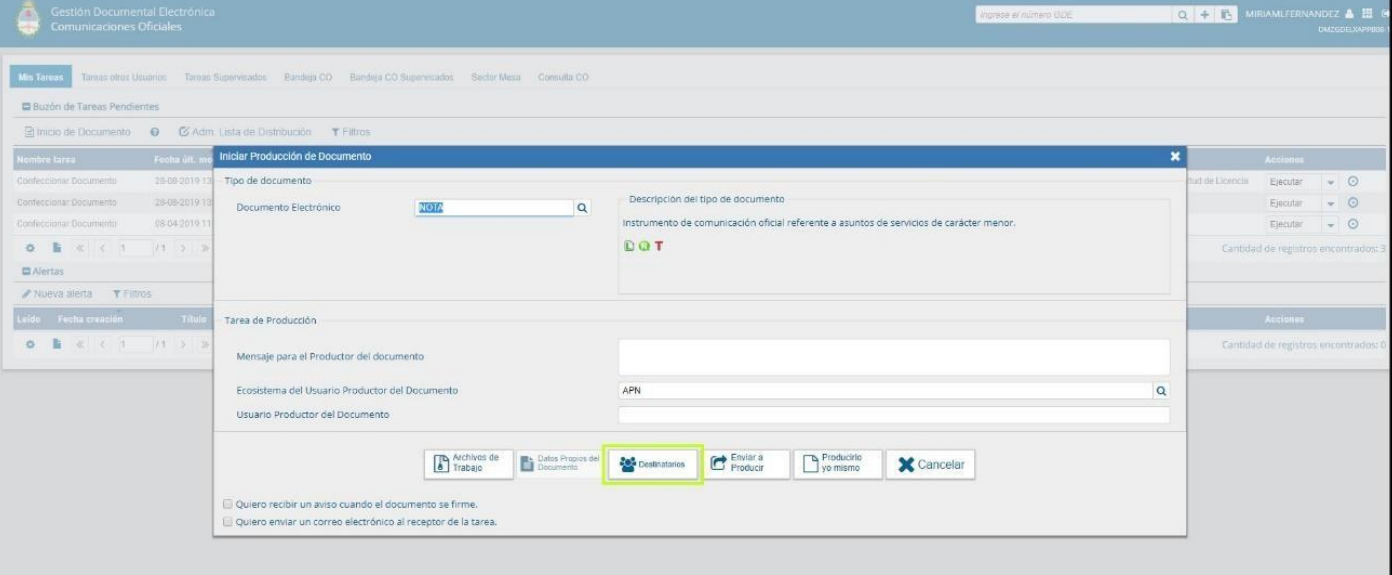Click the help question mark icon in toolbar
The height and width of the screenshot is (575, 1392).
coord(153,132)
